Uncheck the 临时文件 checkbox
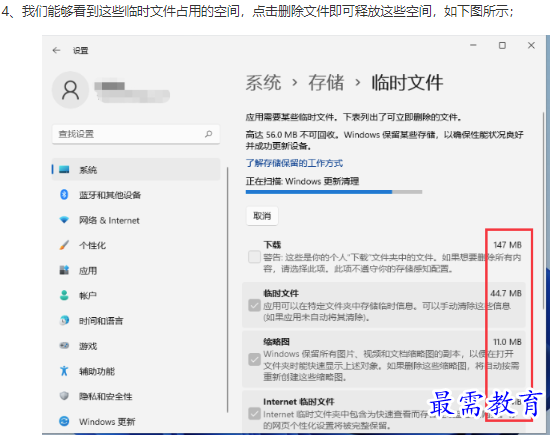This screenshot has height=435, width=551. click(x=254, y=305)
